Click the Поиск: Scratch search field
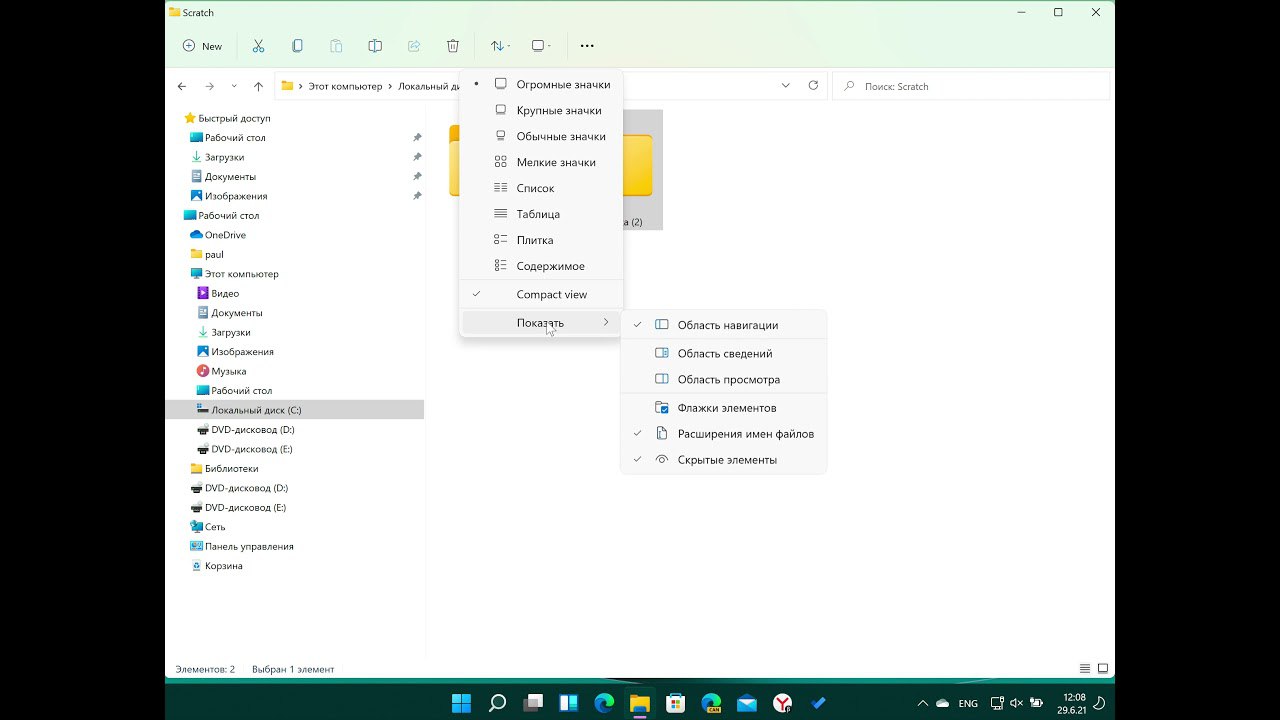 [971, 86]
